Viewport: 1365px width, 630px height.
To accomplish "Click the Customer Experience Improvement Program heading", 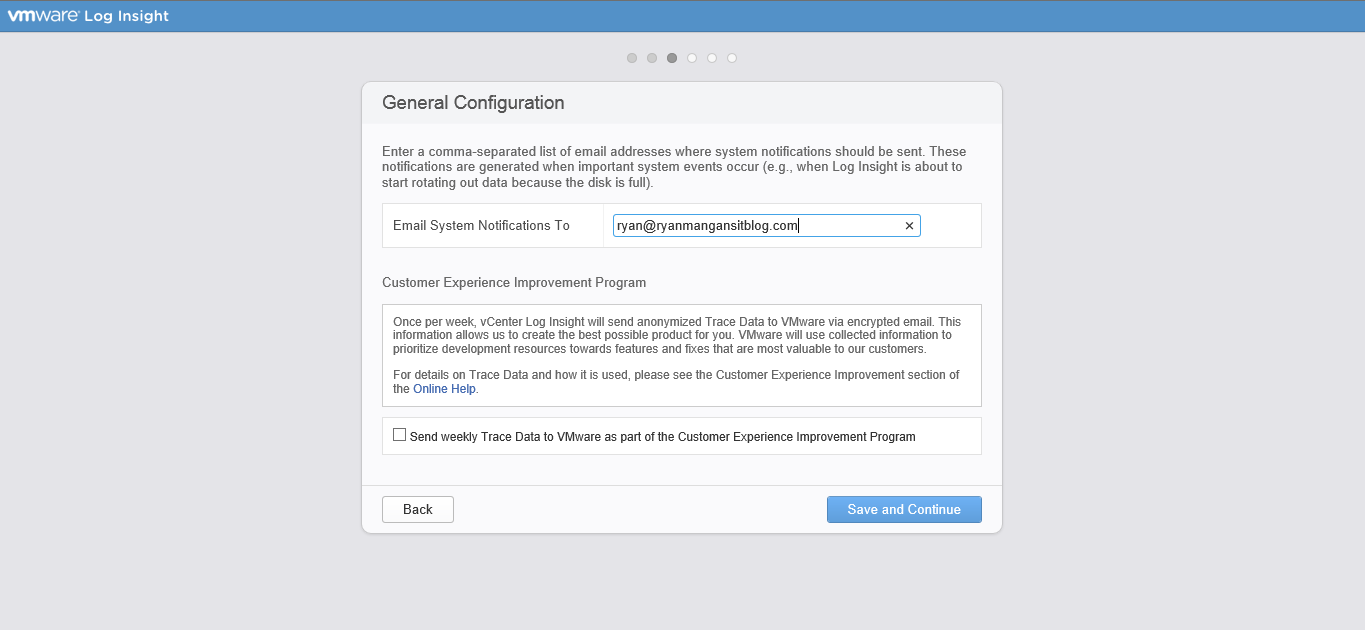I will [514, 282].
